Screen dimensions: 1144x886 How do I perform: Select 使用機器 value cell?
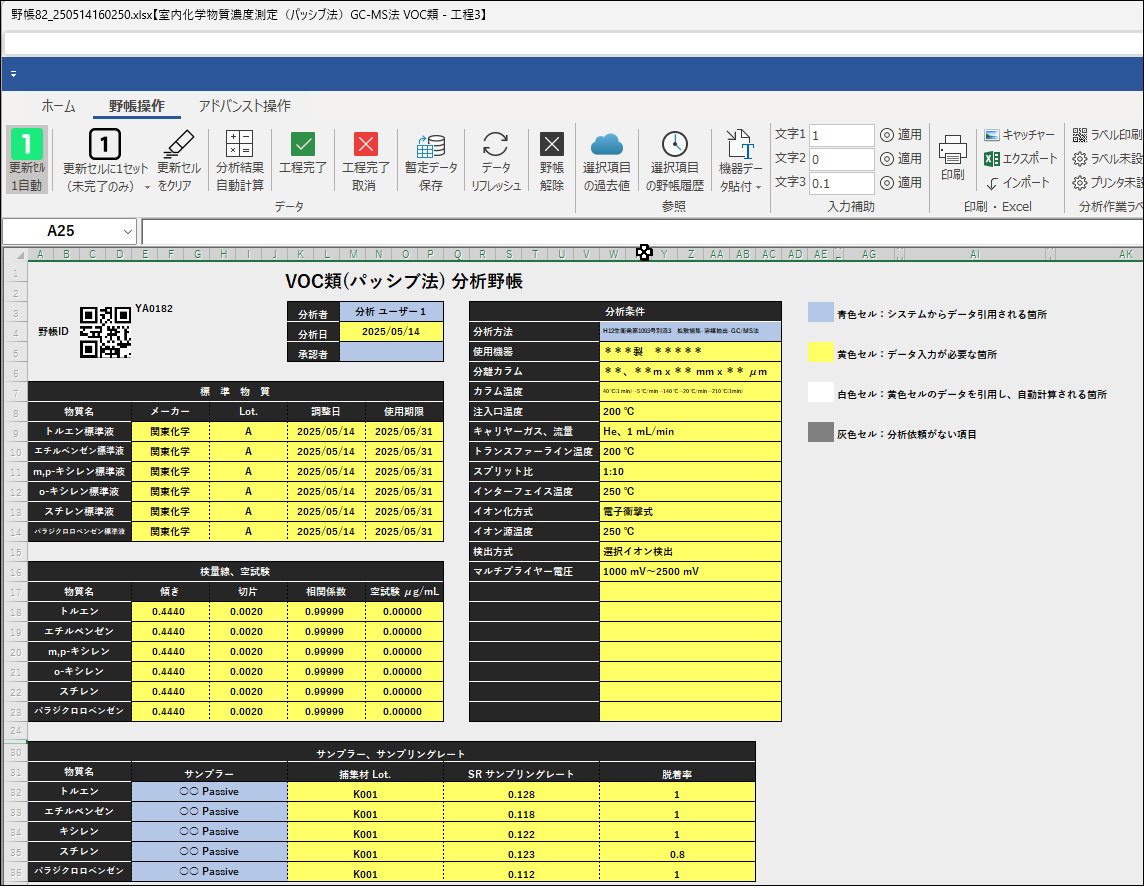690,351
